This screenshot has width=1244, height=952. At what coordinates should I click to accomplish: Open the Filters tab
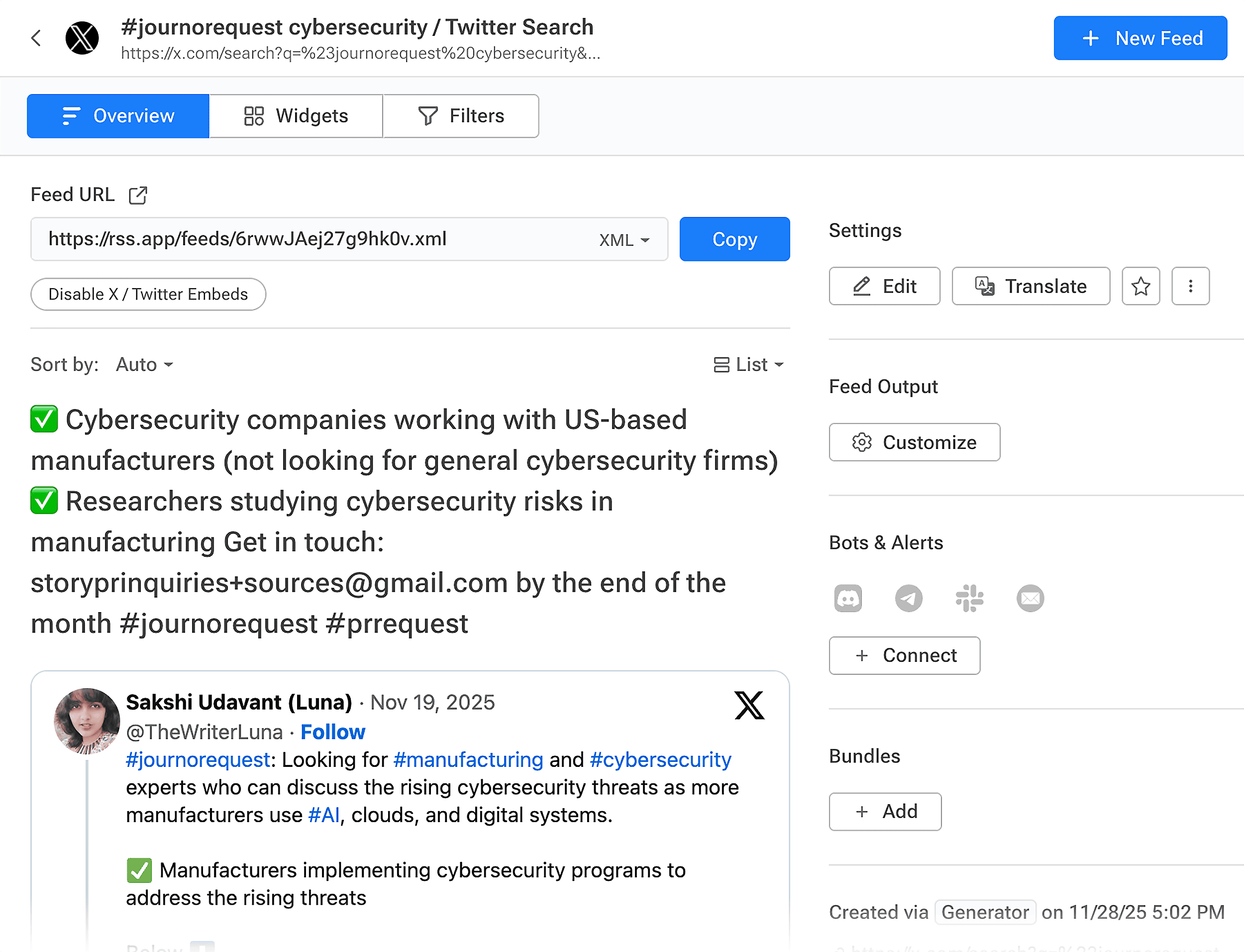coord(461,115)
